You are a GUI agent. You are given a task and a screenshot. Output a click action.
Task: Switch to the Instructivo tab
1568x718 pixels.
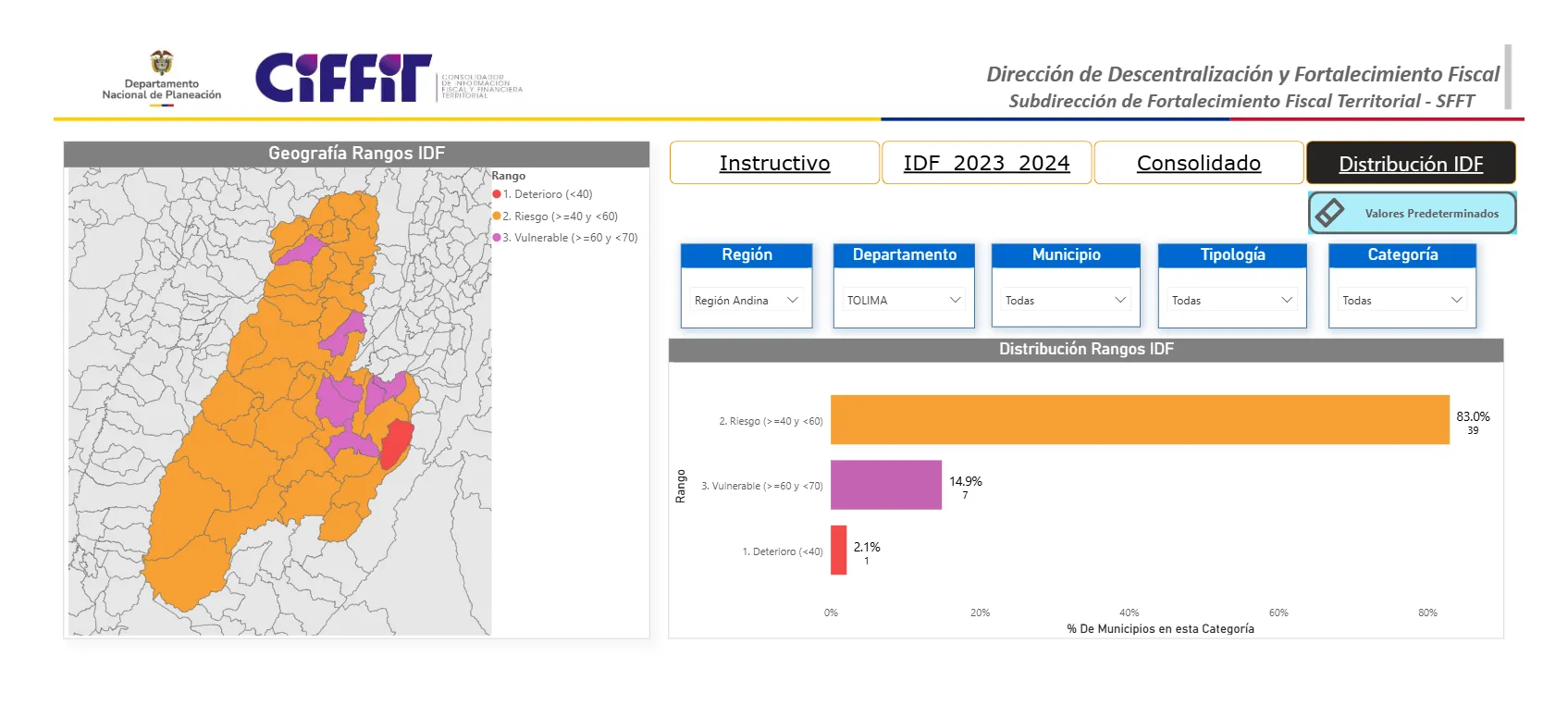774,163
